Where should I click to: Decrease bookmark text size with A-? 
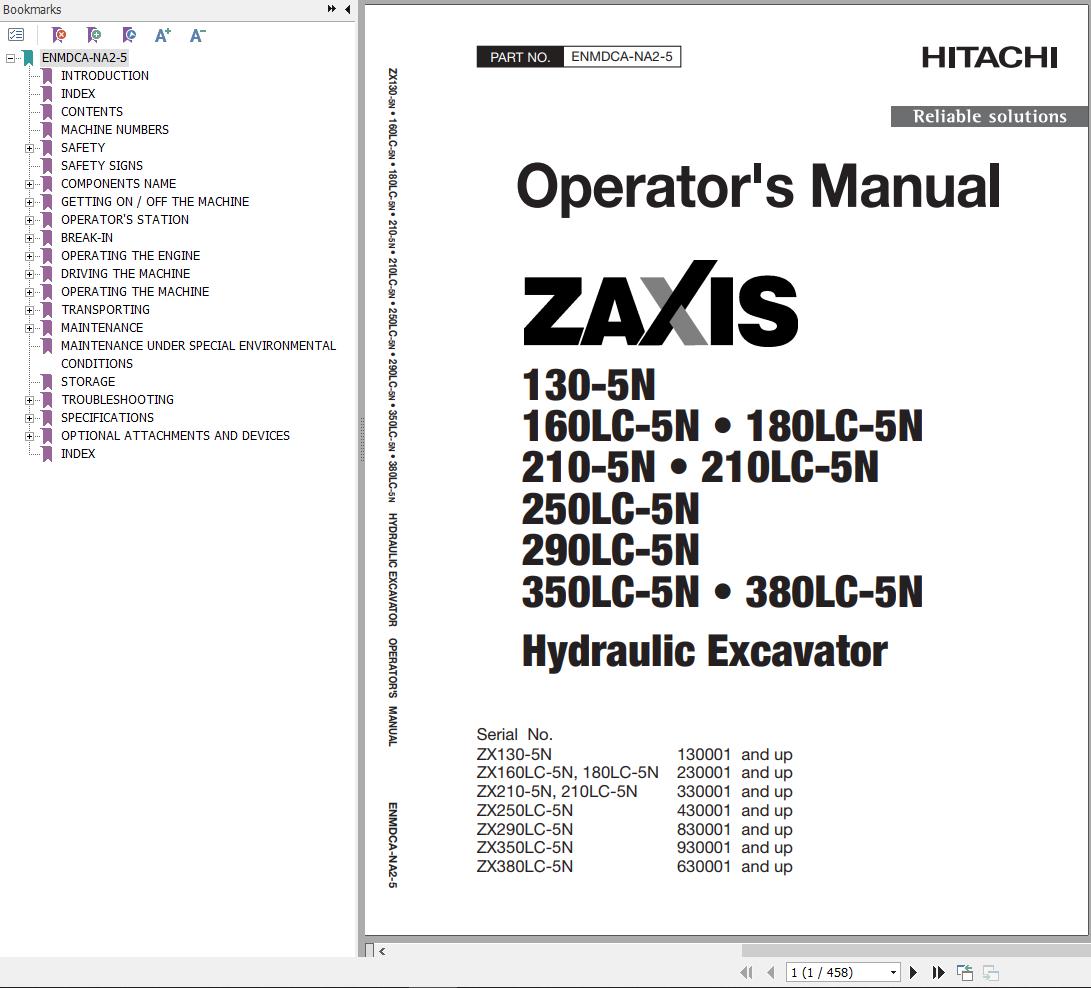(198, 35)
